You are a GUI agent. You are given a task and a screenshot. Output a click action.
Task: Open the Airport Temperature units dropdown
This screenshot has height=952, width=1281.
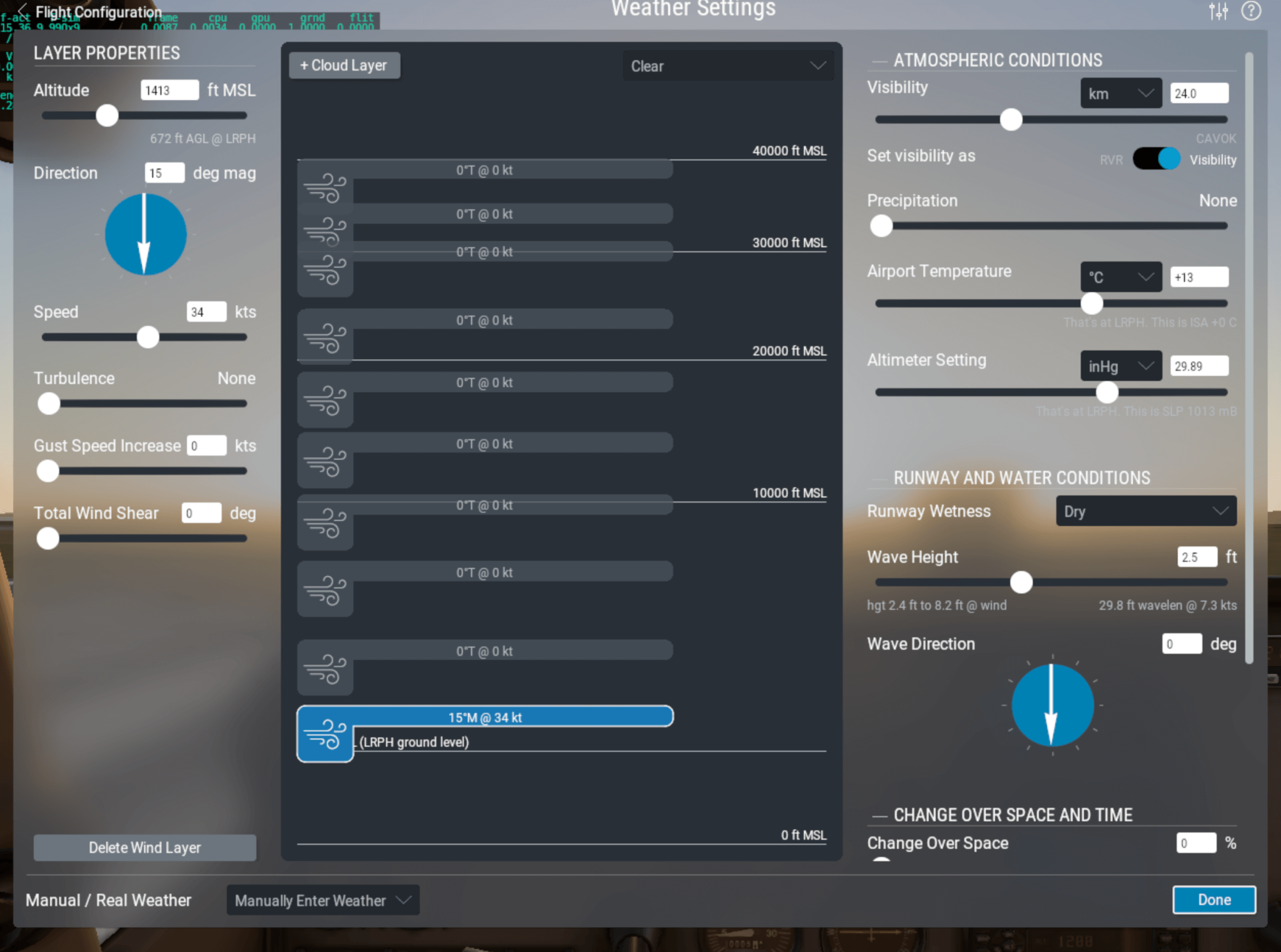pos(1120,276)
